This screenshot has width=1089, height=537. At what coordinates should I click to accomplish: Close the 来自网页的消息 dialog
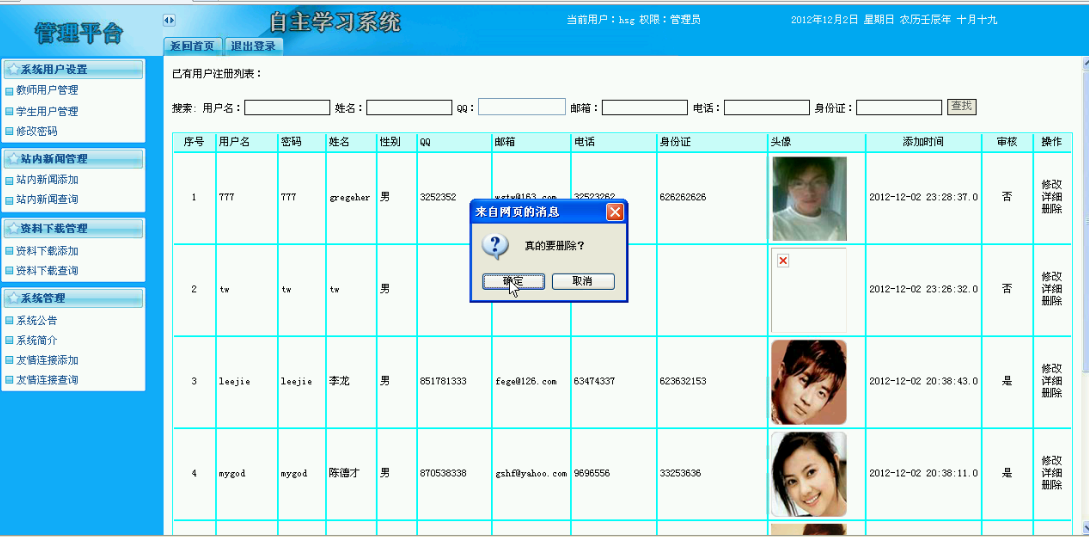(615, 212)
